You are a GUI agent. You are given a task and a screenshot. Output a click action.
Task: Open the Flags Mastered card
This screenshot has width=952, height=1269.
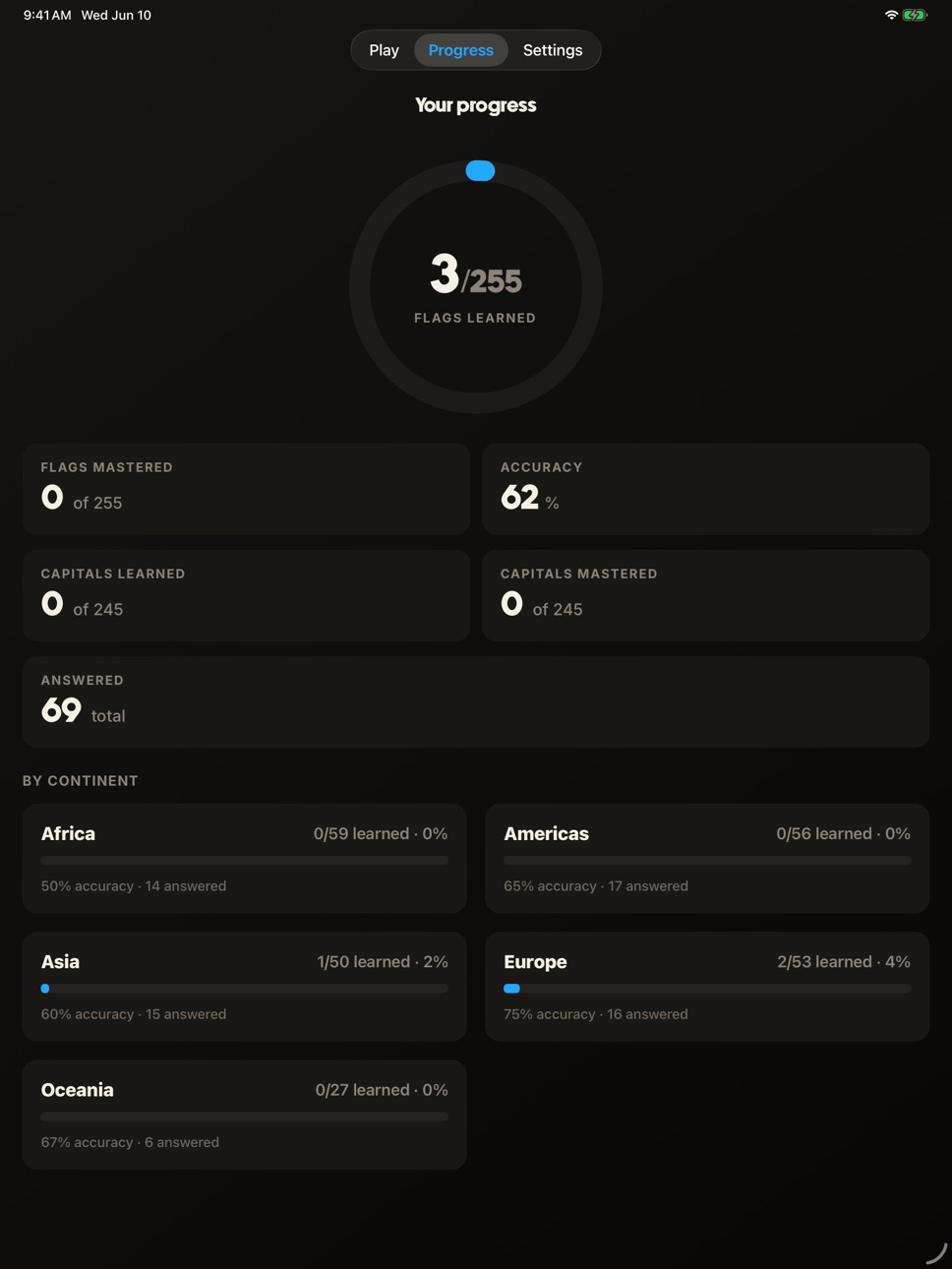coord(246,489)
